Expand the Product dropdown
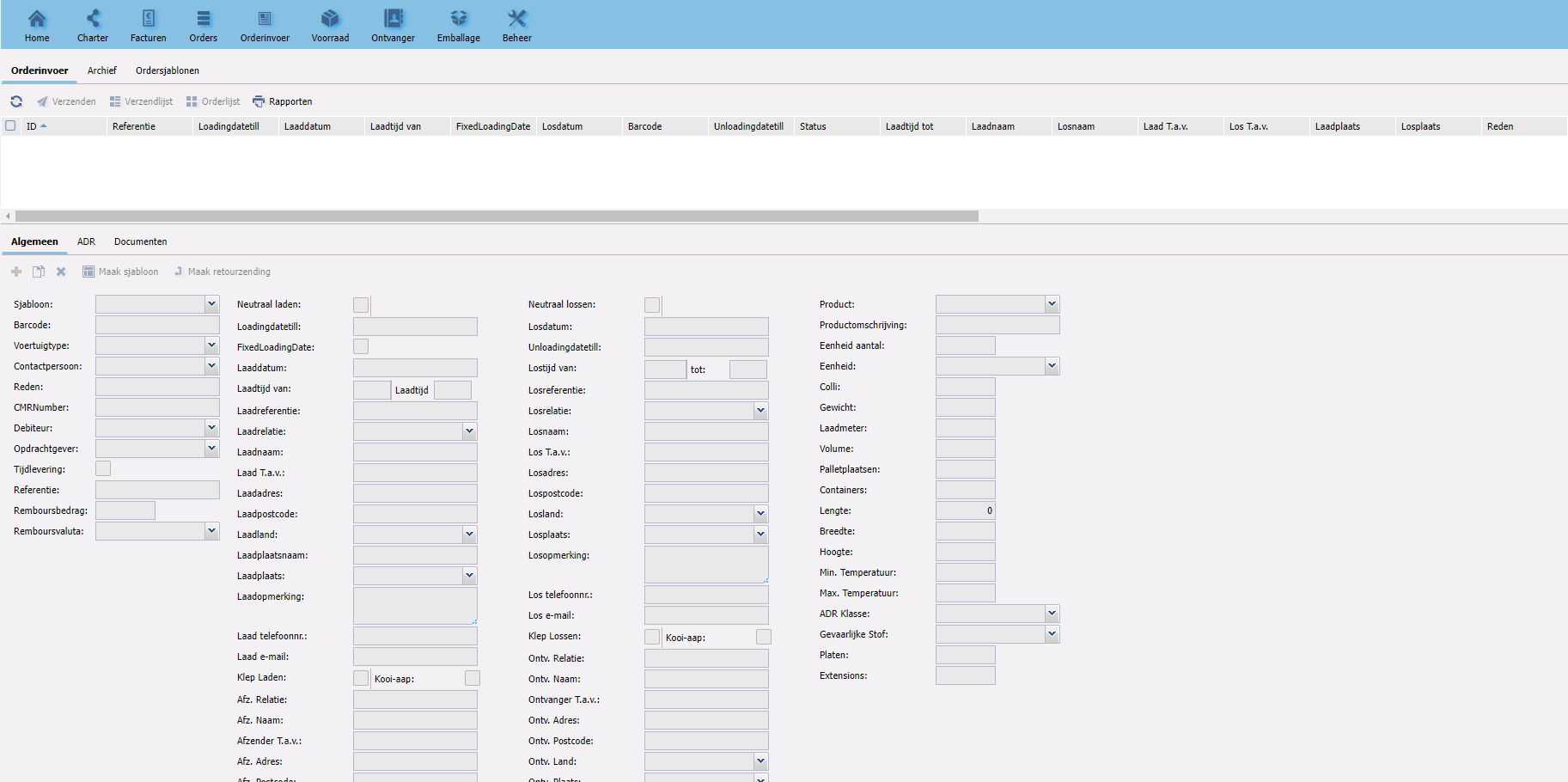The image size is (1568, 782). click(1052, 303)
